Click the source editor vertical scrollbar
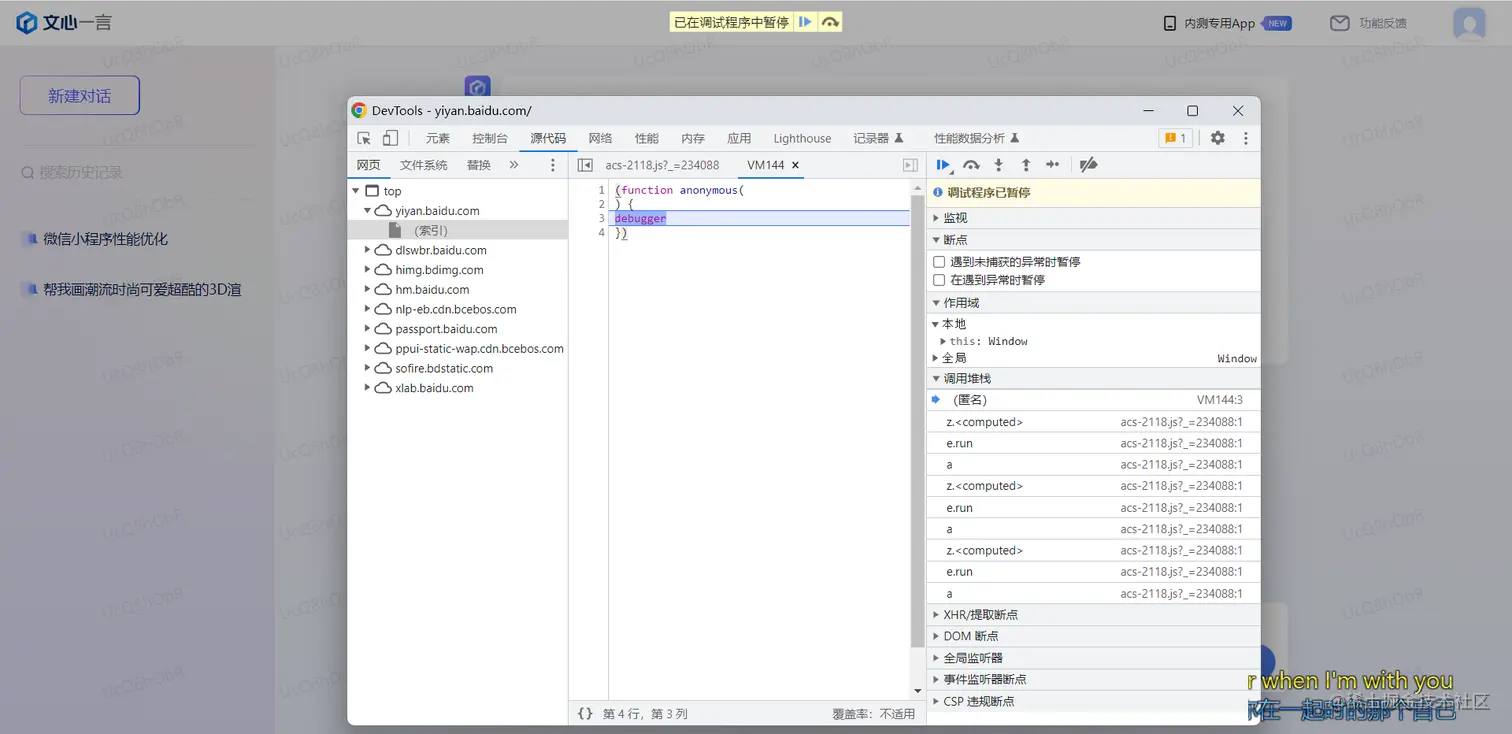This screenshot has height=734, width=1512. pyautogui.click(x=917, y=420)
